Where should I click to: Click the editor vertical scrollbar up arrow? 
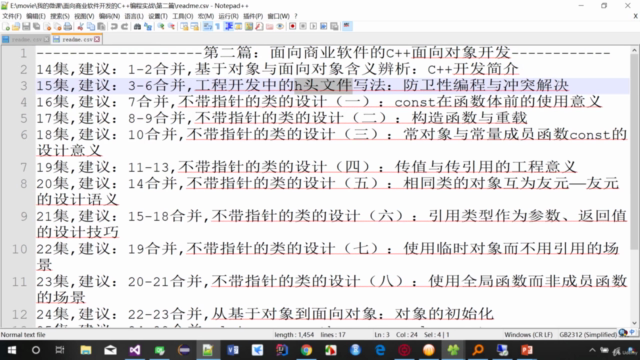pyautogui.click(x=634, y=51)
